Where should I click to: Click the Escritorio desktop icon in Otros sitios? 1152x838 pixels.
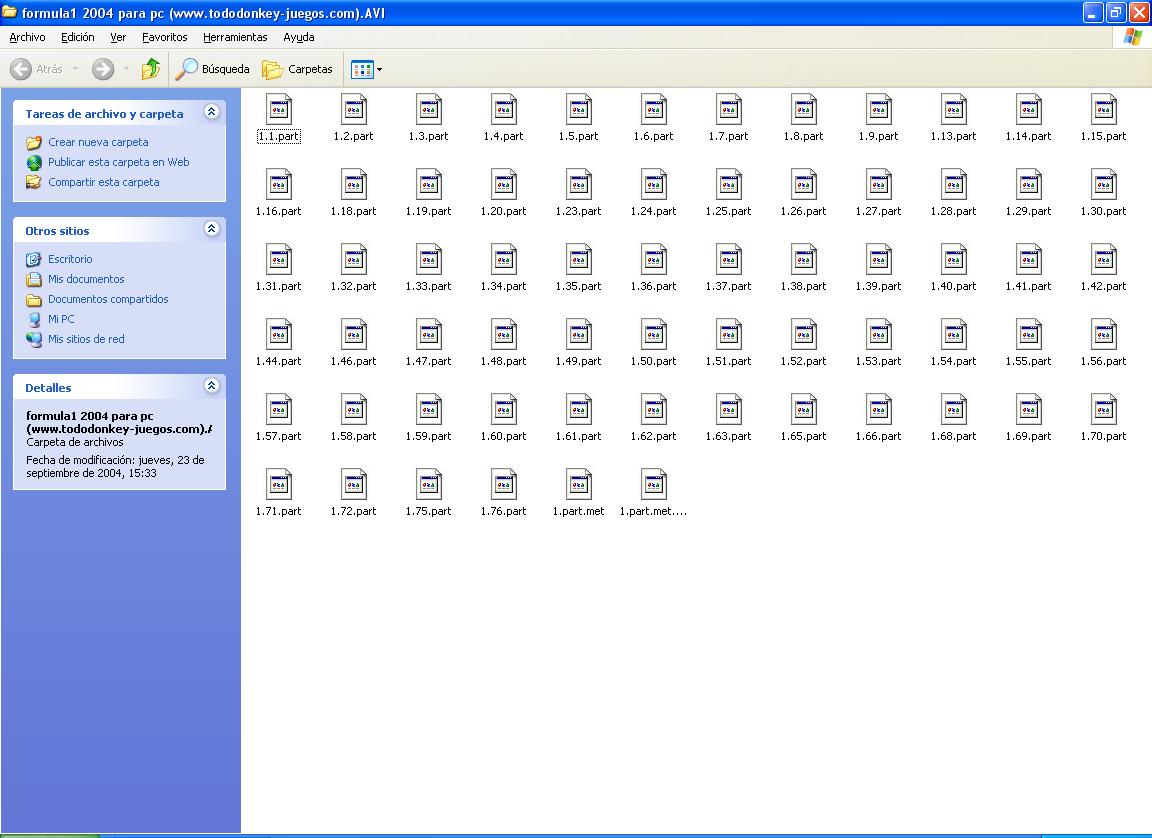pyautogui.click(x=34, y=259)
